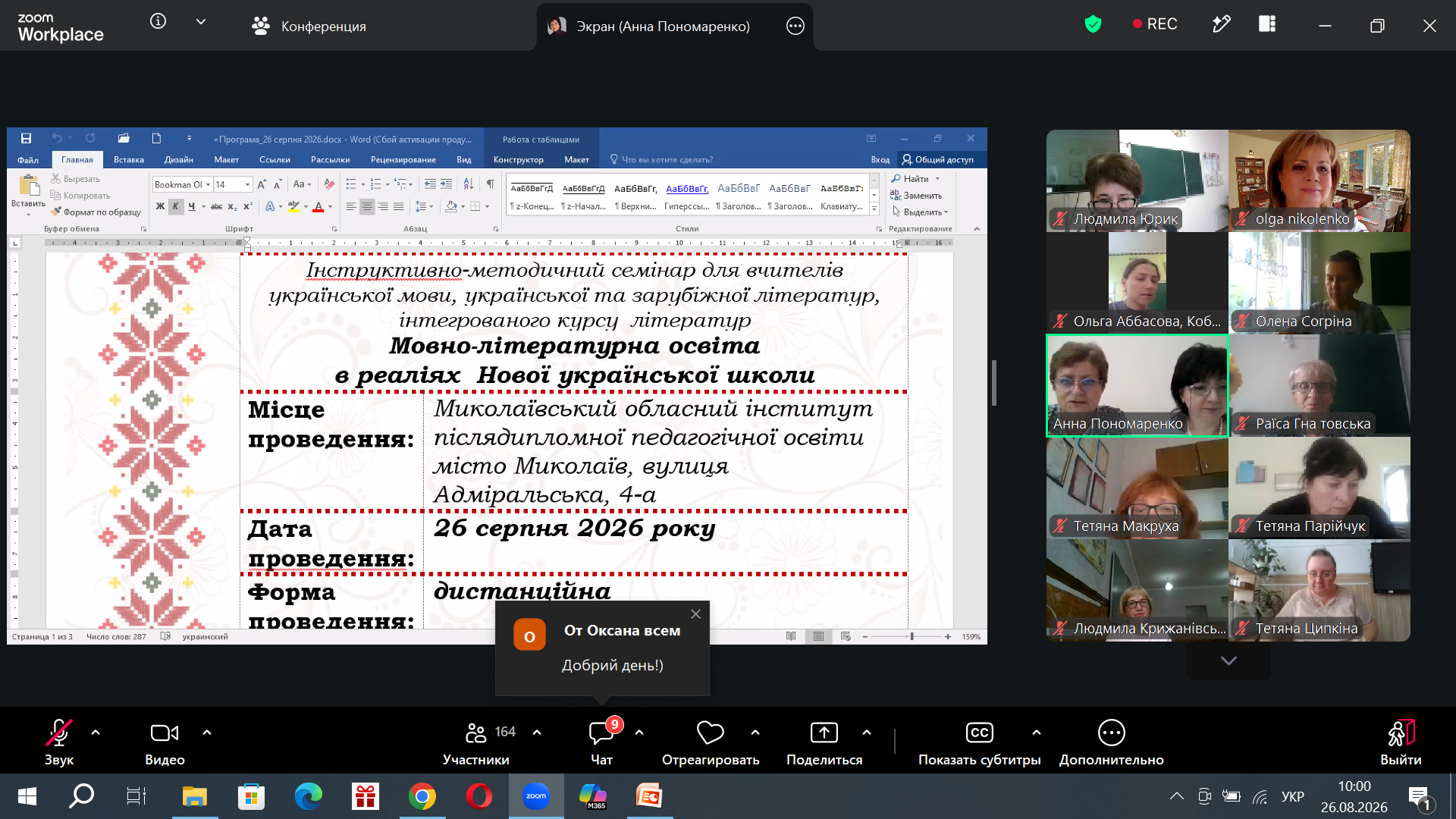Open more options for shared screen
The height and width of the screenshot is (819, 1456).
pos(795,26)
